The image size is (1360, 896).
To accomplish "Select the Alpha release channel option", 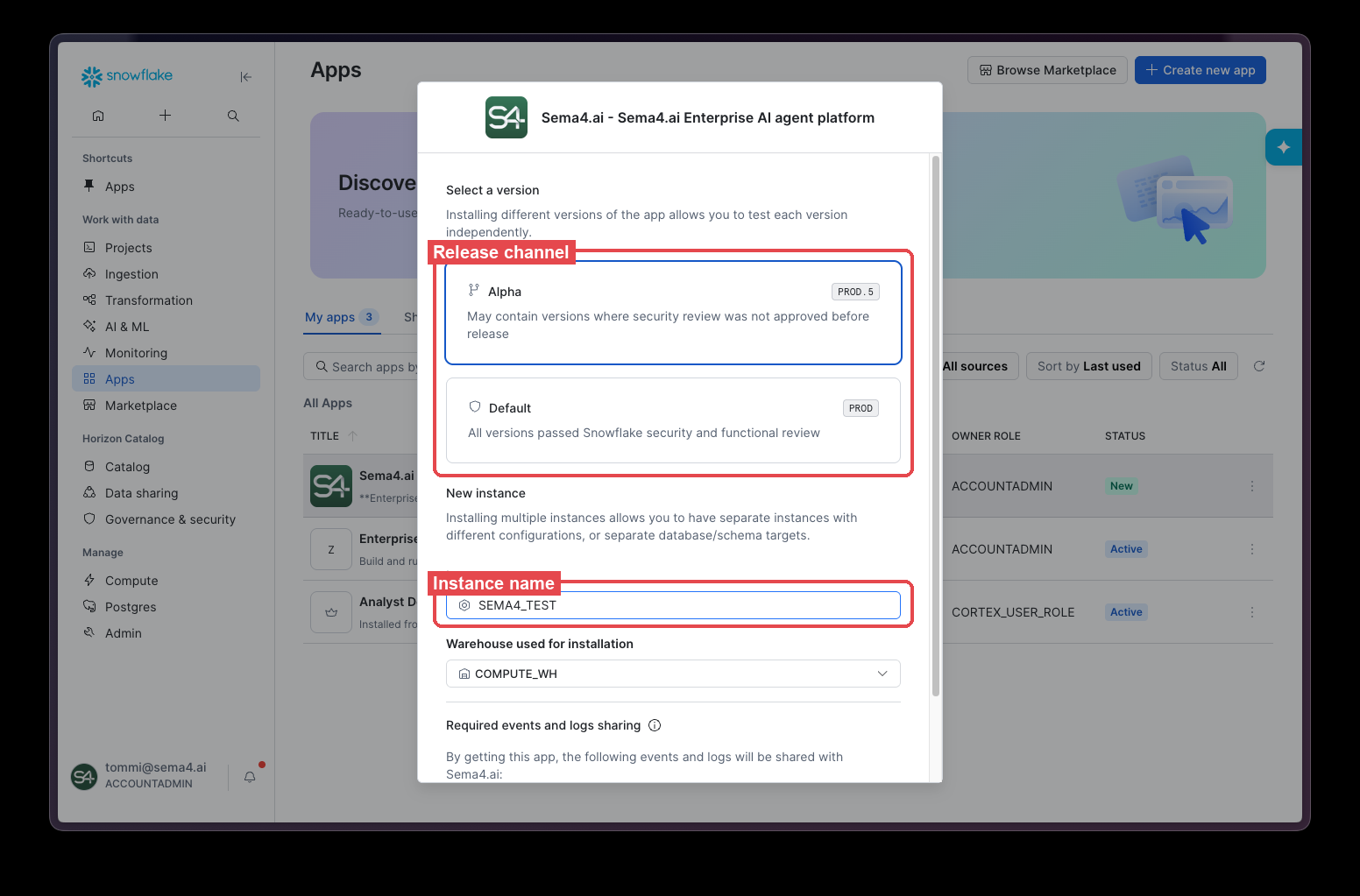I will pos(673,313).
